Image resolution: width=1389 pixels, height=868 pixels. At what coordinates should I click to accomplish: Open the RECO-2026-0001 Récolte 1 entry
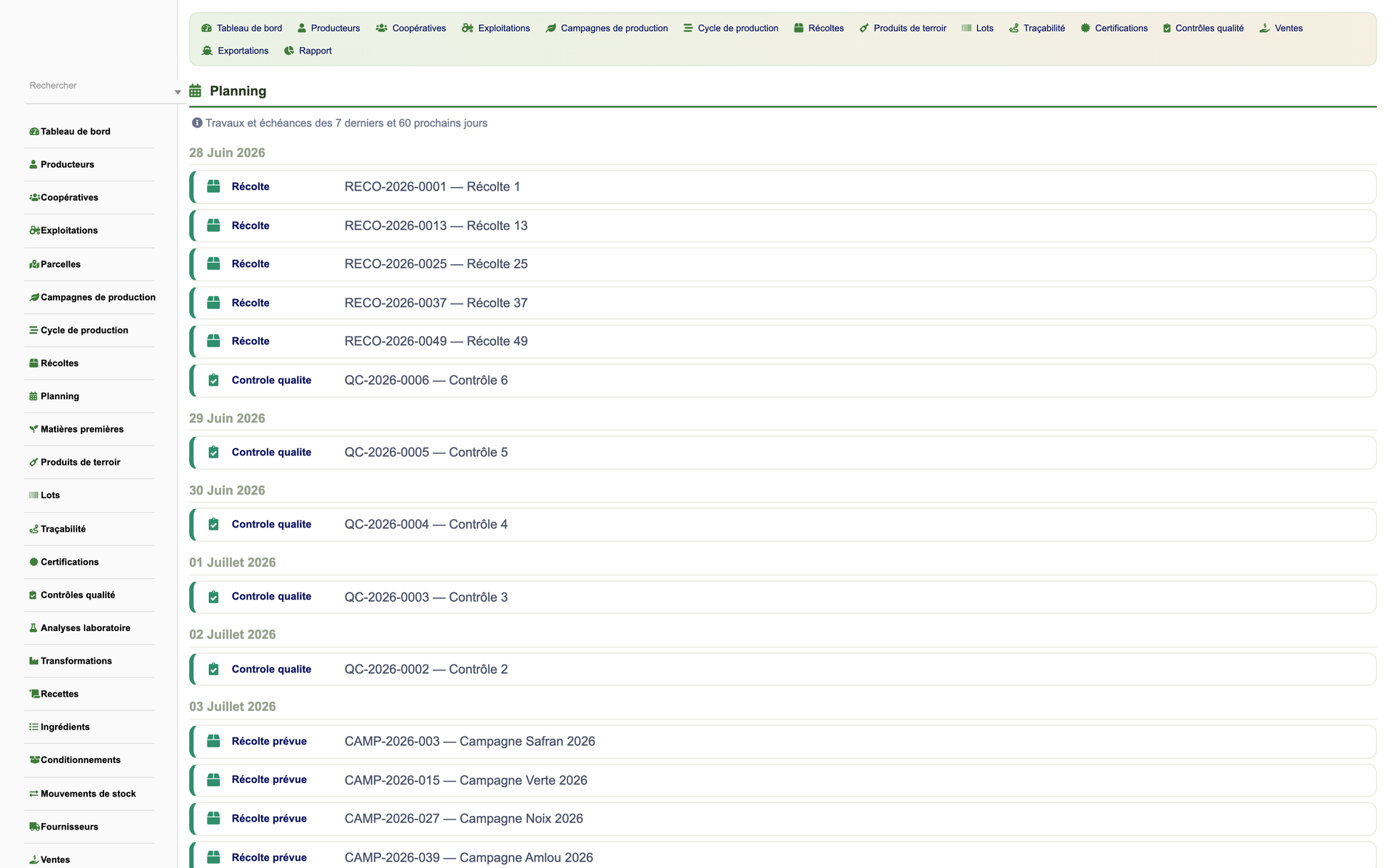point(783,187)
